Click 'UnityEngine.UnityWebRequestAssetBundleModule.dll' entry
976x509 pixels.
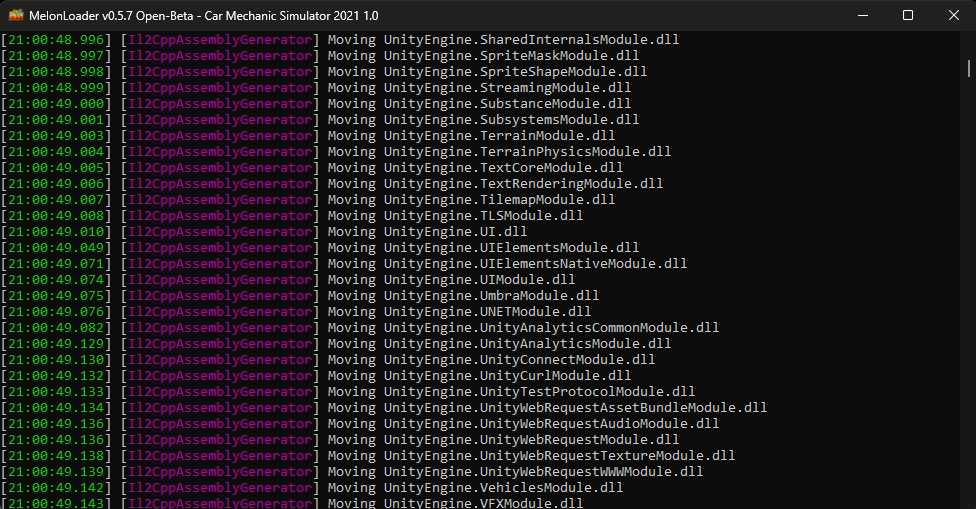(575, 408)
